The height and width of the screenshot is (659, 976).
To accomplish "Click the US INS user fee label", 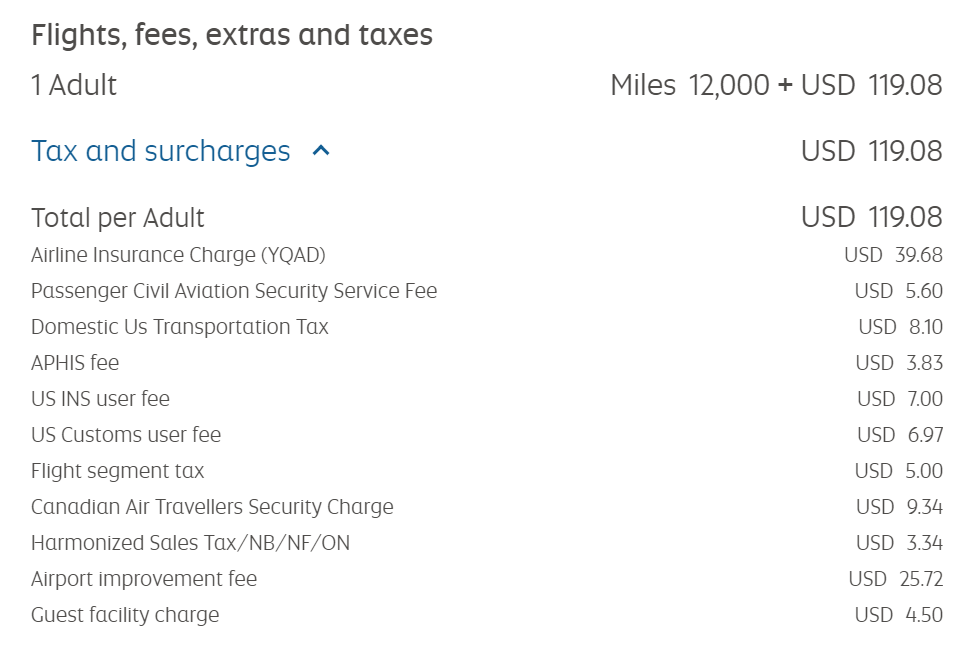I will tap(100, 399).
